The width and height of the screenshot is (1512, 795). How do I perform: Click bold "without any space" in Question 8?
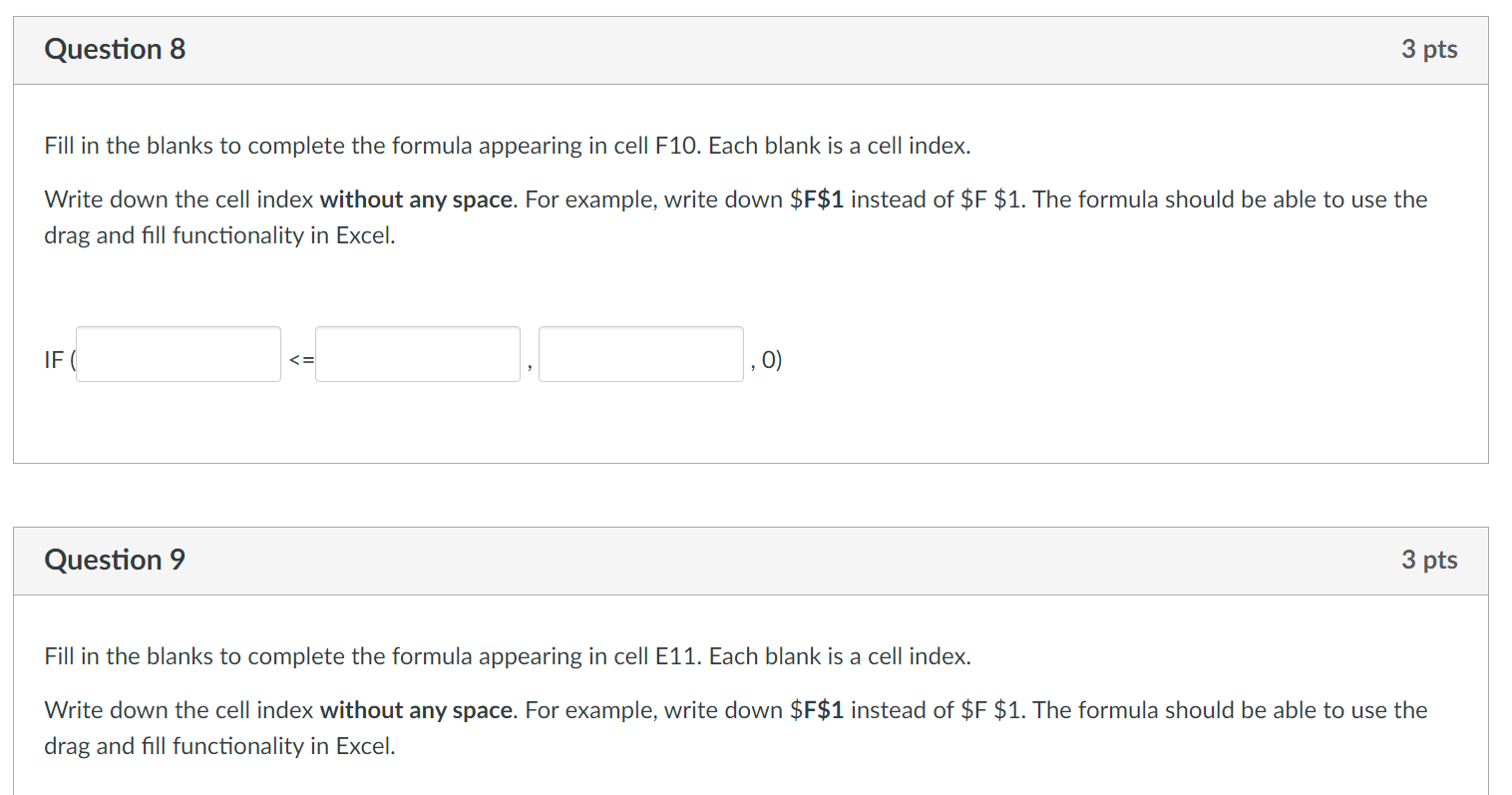417,199
